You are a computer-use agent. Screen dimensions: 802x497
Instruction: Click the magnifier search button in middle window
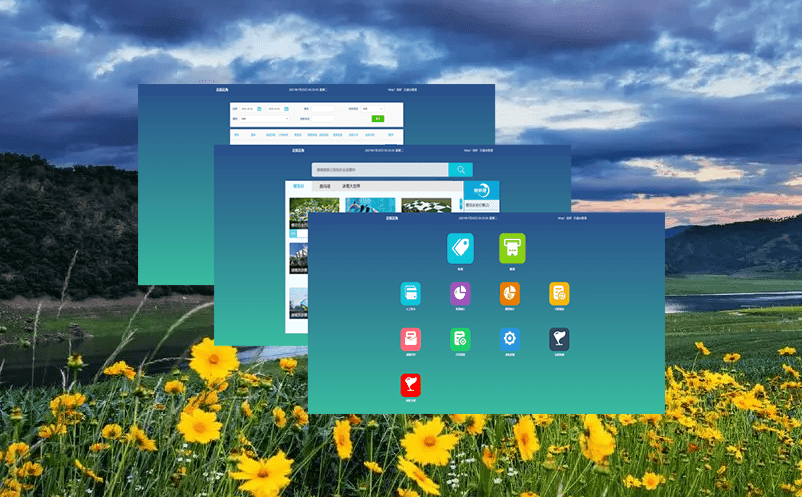pos(461,170)
